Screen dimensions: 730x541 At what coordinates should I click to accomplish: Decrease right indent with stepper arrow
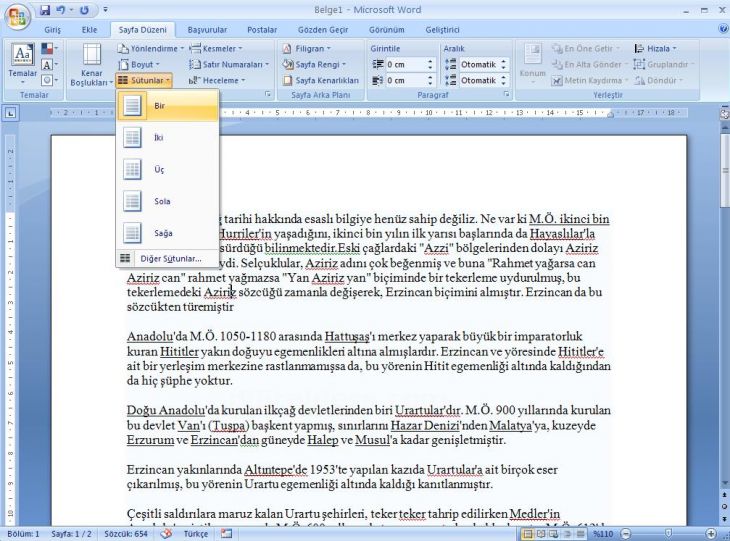tap(430, 83)
